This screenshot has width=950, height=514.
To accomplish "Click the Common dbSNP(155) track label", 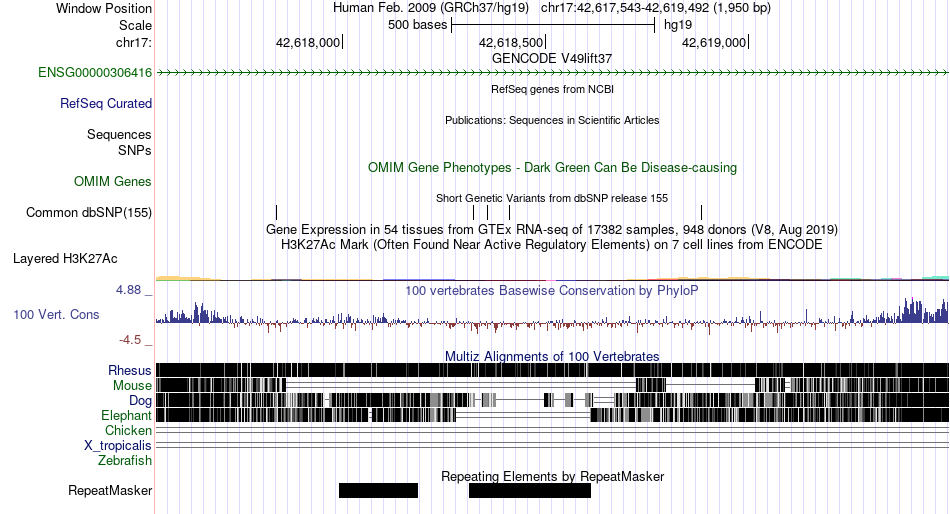I will tap(89, 213).
